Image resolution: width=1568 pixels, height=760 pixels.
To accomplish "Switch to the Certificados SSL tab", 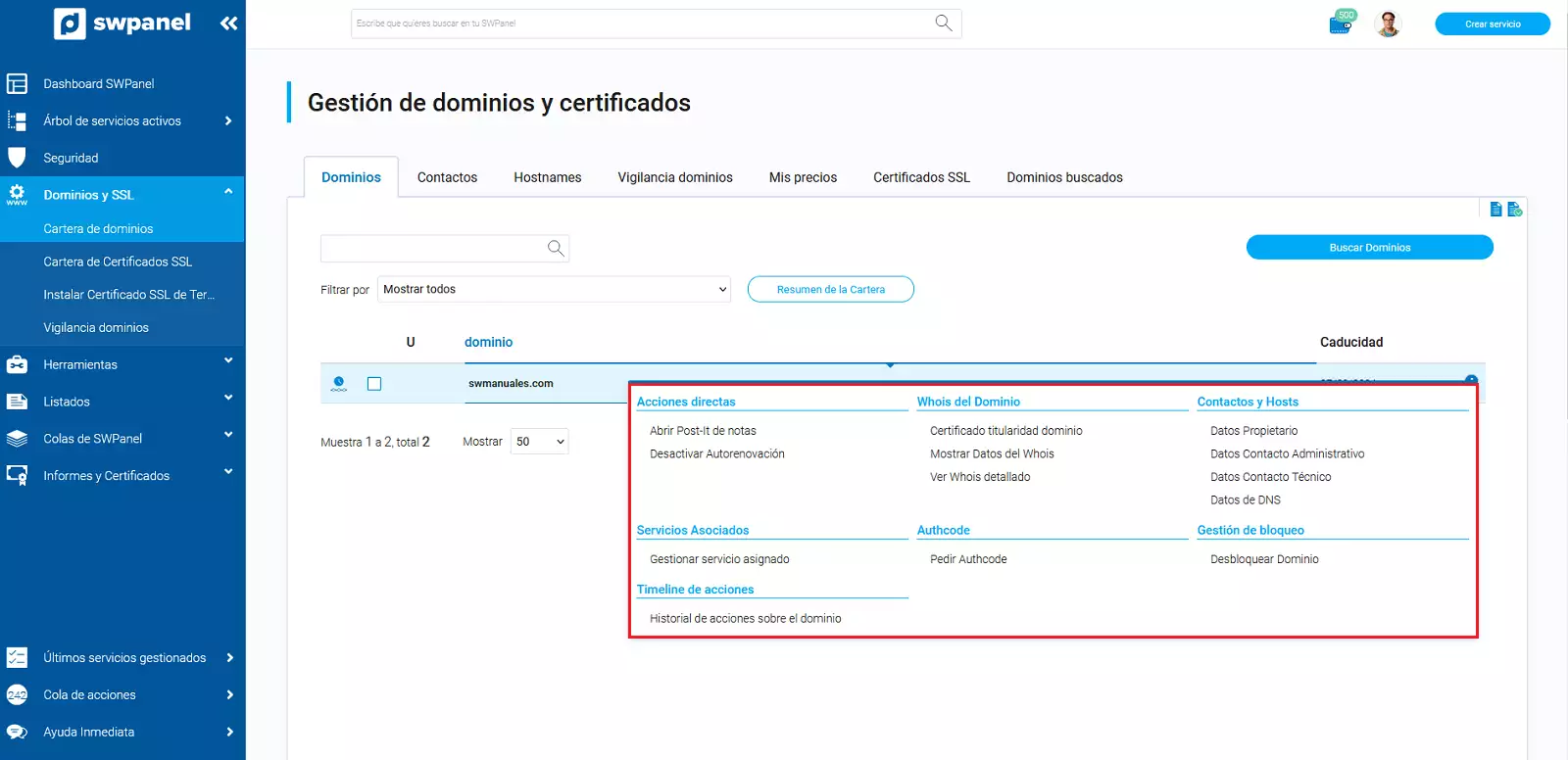I will (921, 177).
